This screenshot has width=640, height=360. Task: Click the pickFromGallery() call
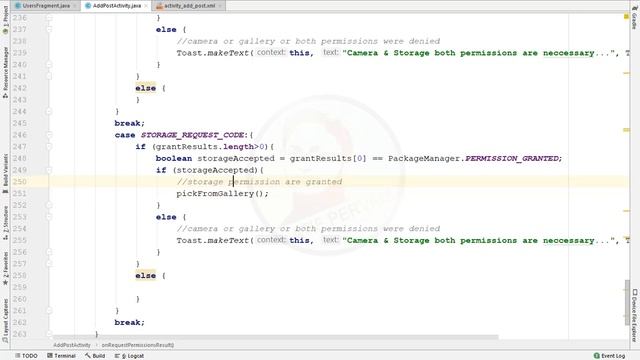click(222, 193)
